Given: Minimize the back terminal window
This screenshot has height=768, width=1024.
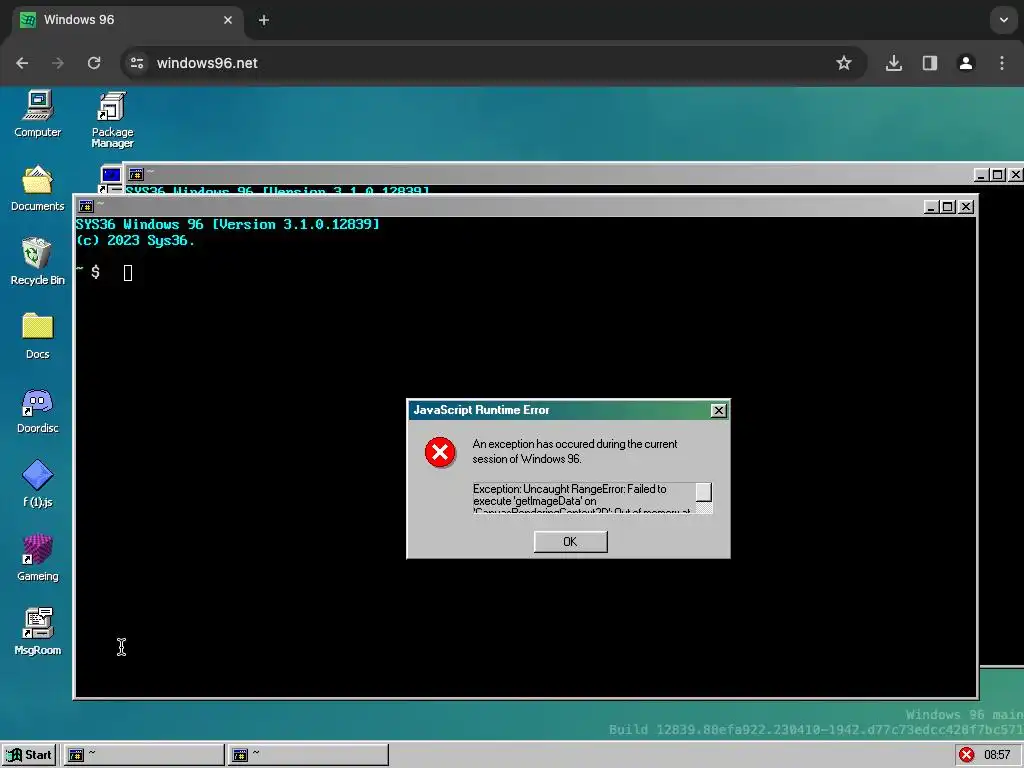Looking at the screenshot, I should pyautogui.click(x=981, y=175).
